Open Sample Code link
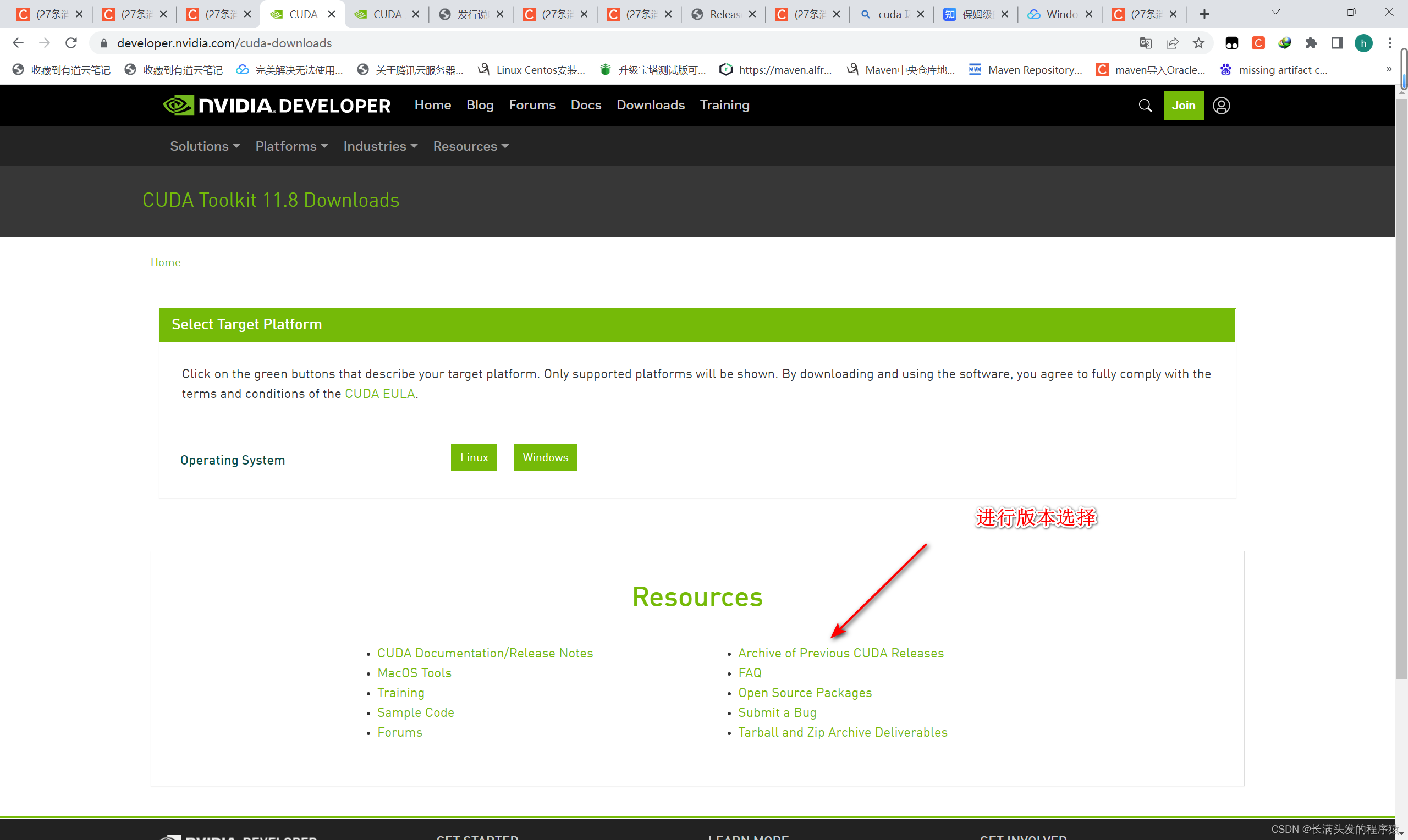 tap(416, 712)
